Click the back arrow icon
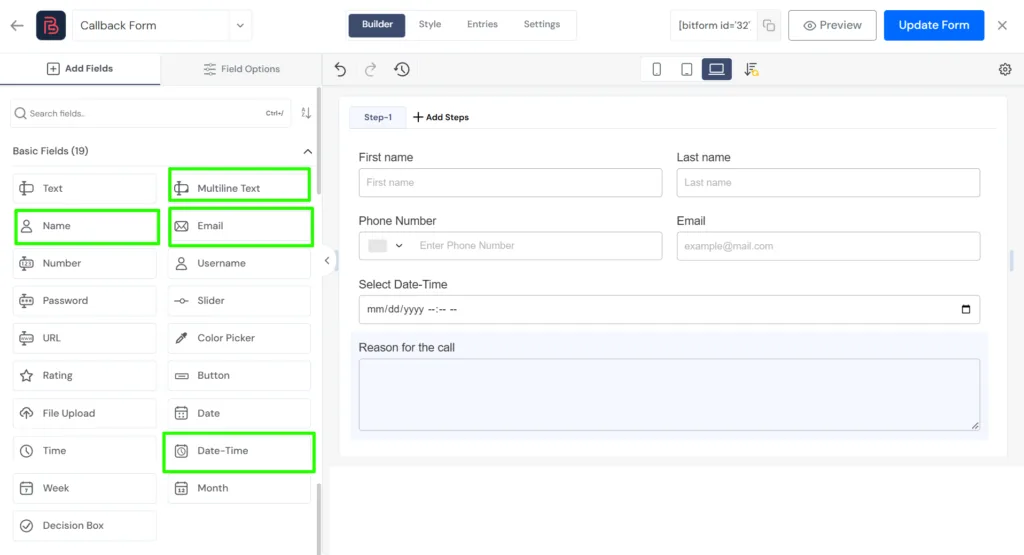1024x555 pixels. pos(17,25)
